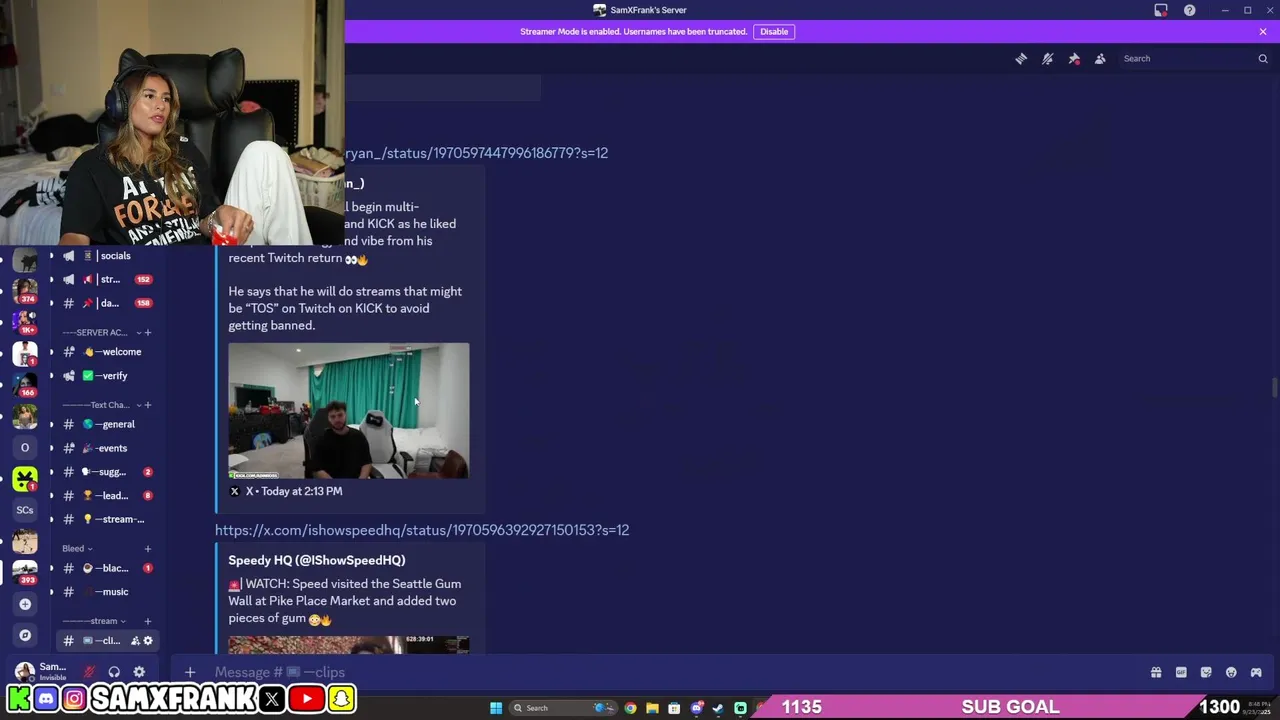Create channel in Bleed category
The width and height of the screenshot is (1280, 720).
(148, 548)
